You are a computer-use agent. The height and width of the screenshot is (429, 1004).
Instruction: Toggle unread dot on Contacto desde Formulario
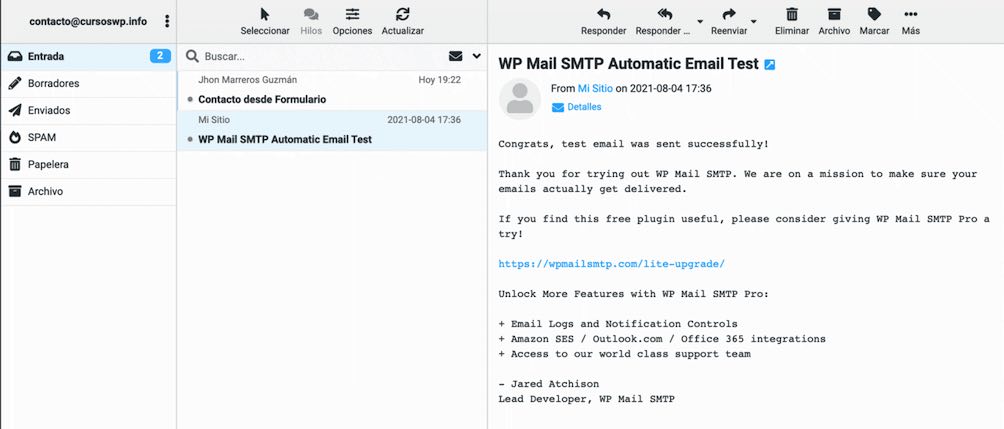tap(190, 100)
